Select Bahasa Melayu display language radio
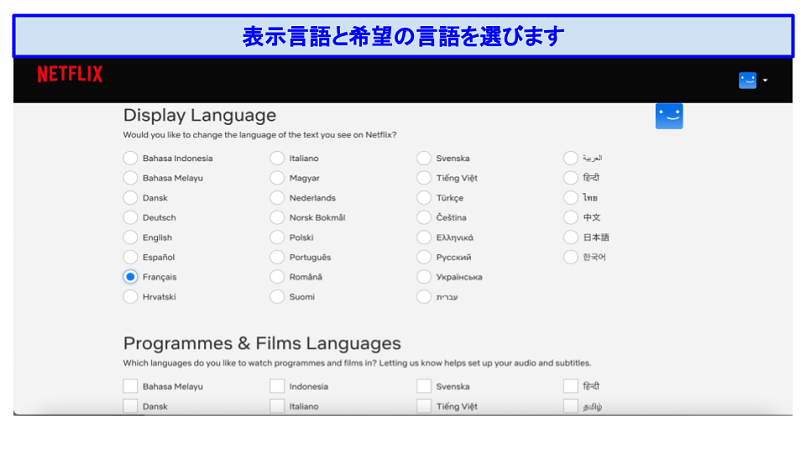The height and width of the screenshot is (453, 806). point(131,178)
